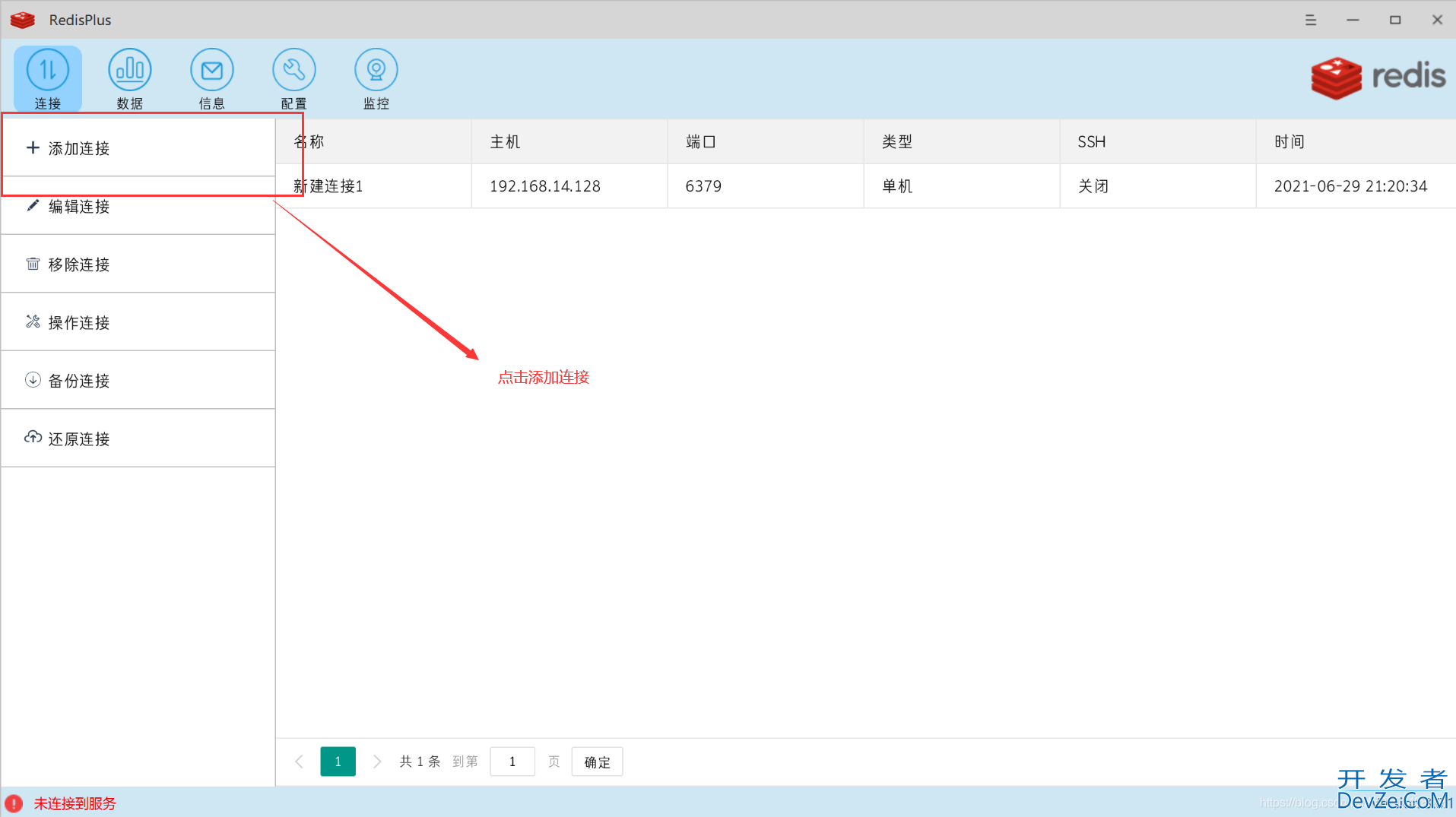The height and width of the screenshot is (817, 1456).
Task: Click the 时间 column header
Action: [1356, 142]
